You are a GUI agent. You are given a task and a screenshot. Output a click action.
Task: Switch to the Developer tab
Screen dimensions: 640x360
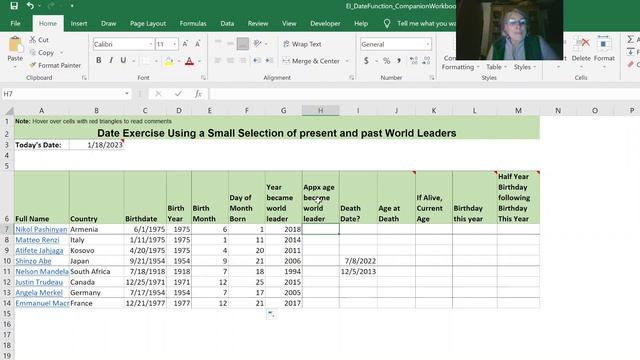click(325, 24)
